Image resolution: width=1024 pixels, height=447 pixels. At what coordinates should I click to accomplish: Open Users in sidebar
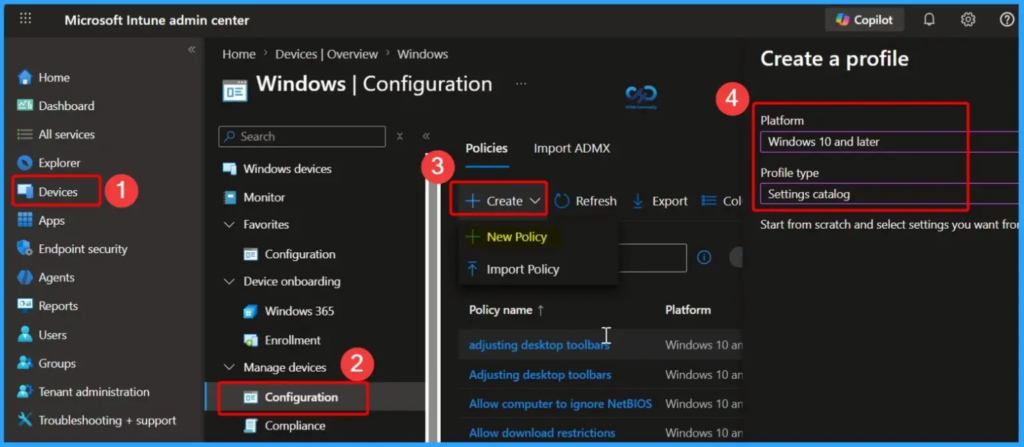coord(42,335)
